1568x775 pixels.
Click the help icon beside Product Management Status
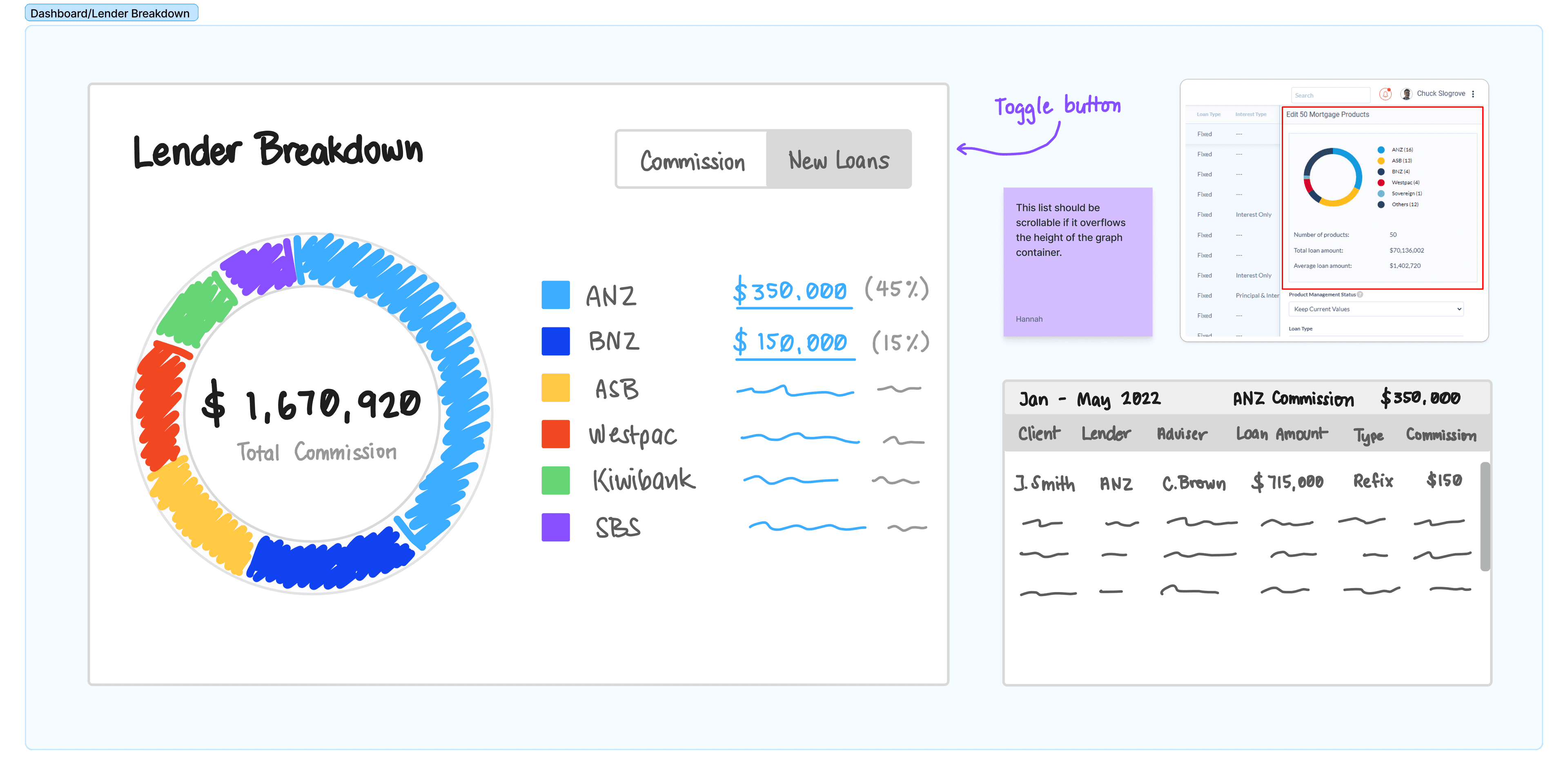[1360, 295]
